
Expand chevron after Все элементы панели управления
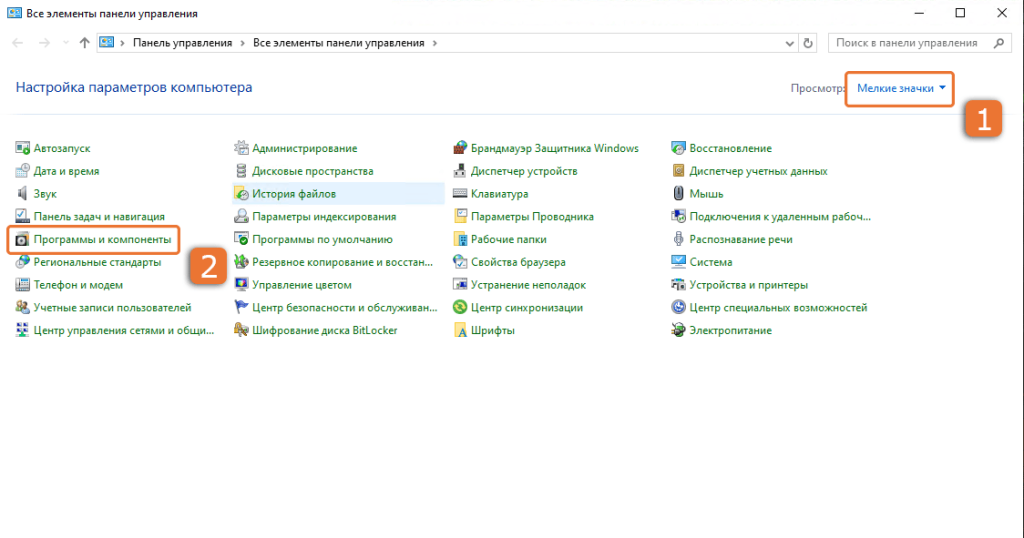[434, 43]
